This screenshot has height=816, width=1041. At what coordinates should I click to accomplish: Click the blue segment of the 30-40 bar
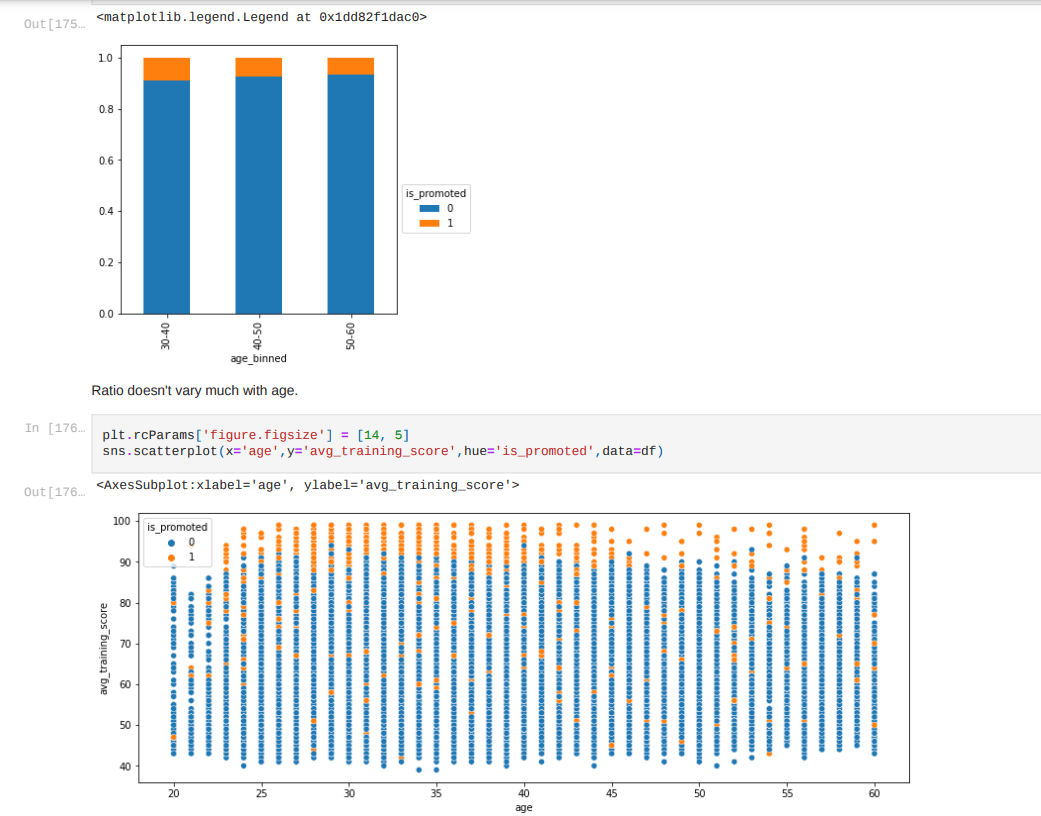(166, 200)
